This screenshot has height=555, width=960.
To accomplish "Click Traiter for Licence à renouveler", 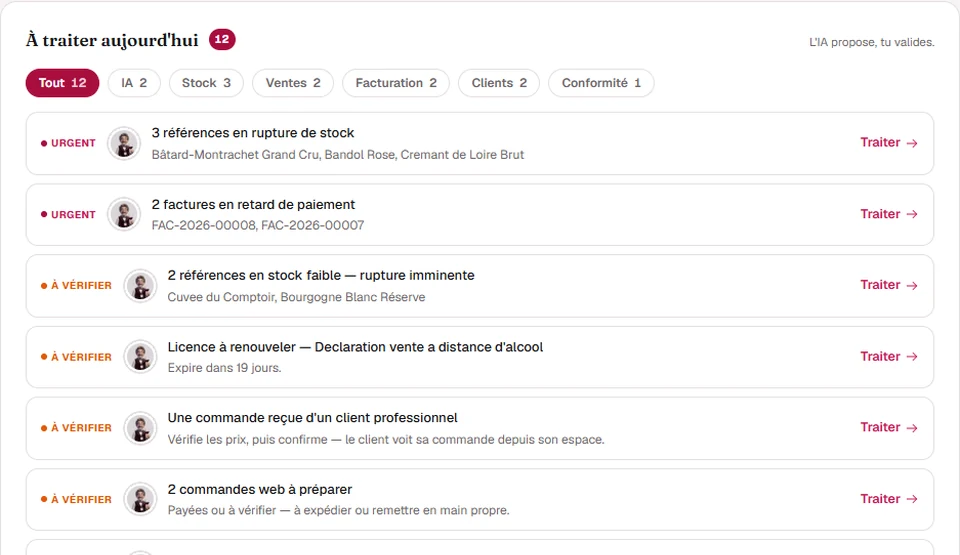I will point(889,357).
